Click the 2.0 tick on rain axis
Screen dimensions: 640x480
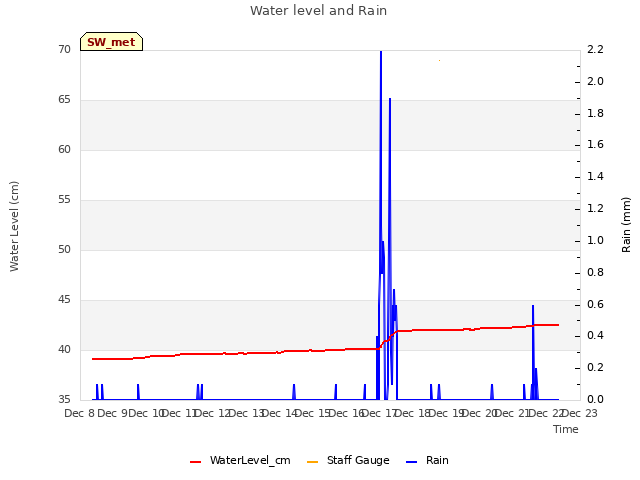[x=595, y=81]
